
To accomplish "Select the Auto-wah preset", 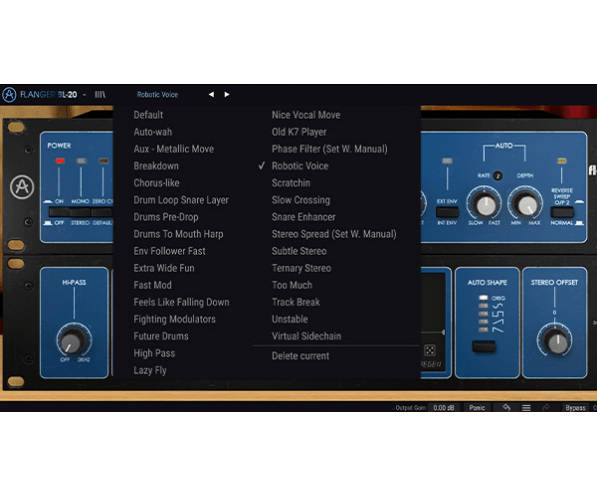I will point(153,132).
